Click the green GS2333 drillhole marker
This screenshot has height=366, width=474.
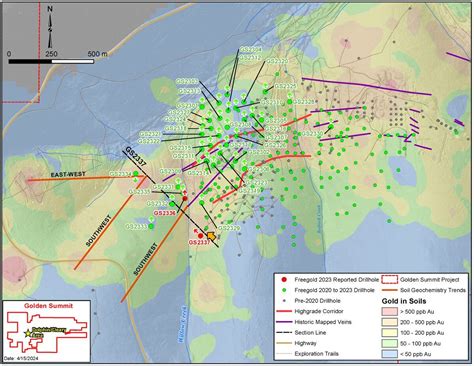(151, 226)
